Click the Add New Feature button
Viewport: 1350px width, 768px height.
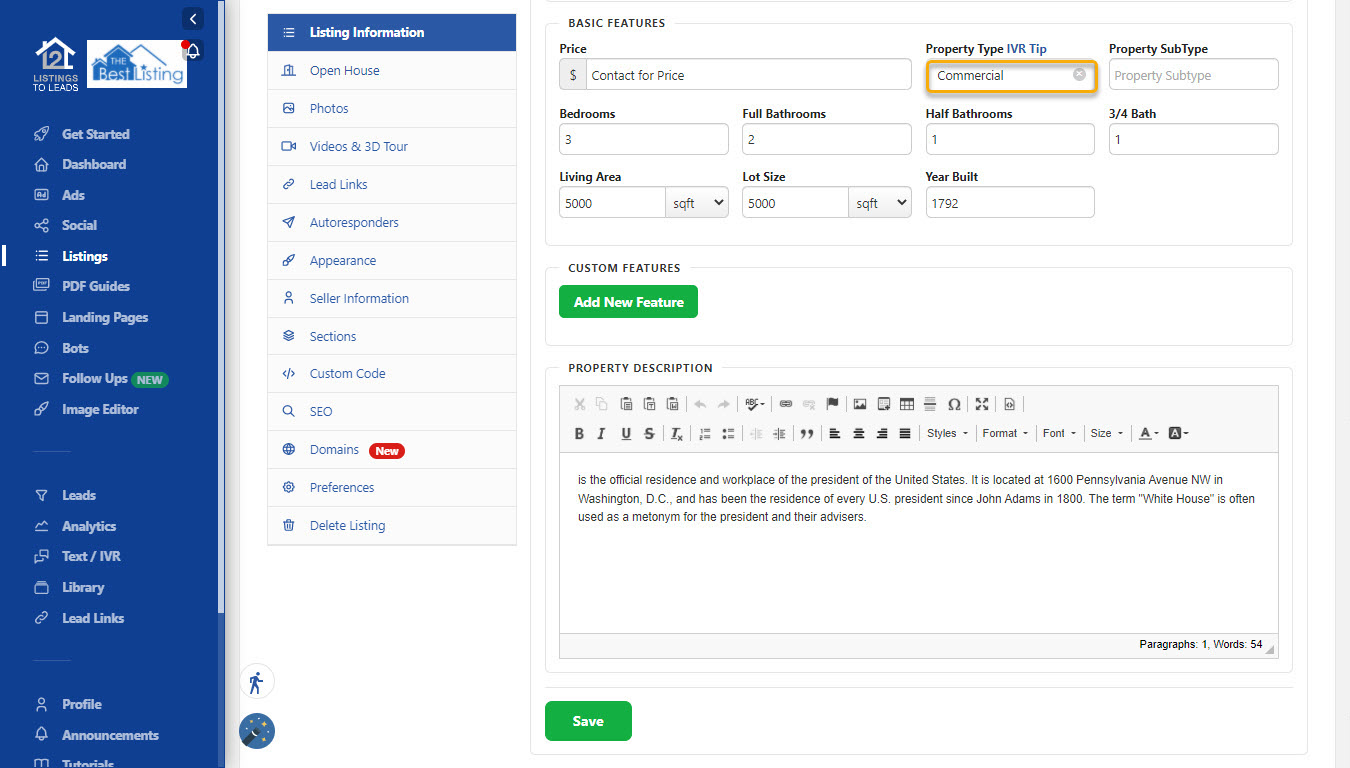click(628, 302)
